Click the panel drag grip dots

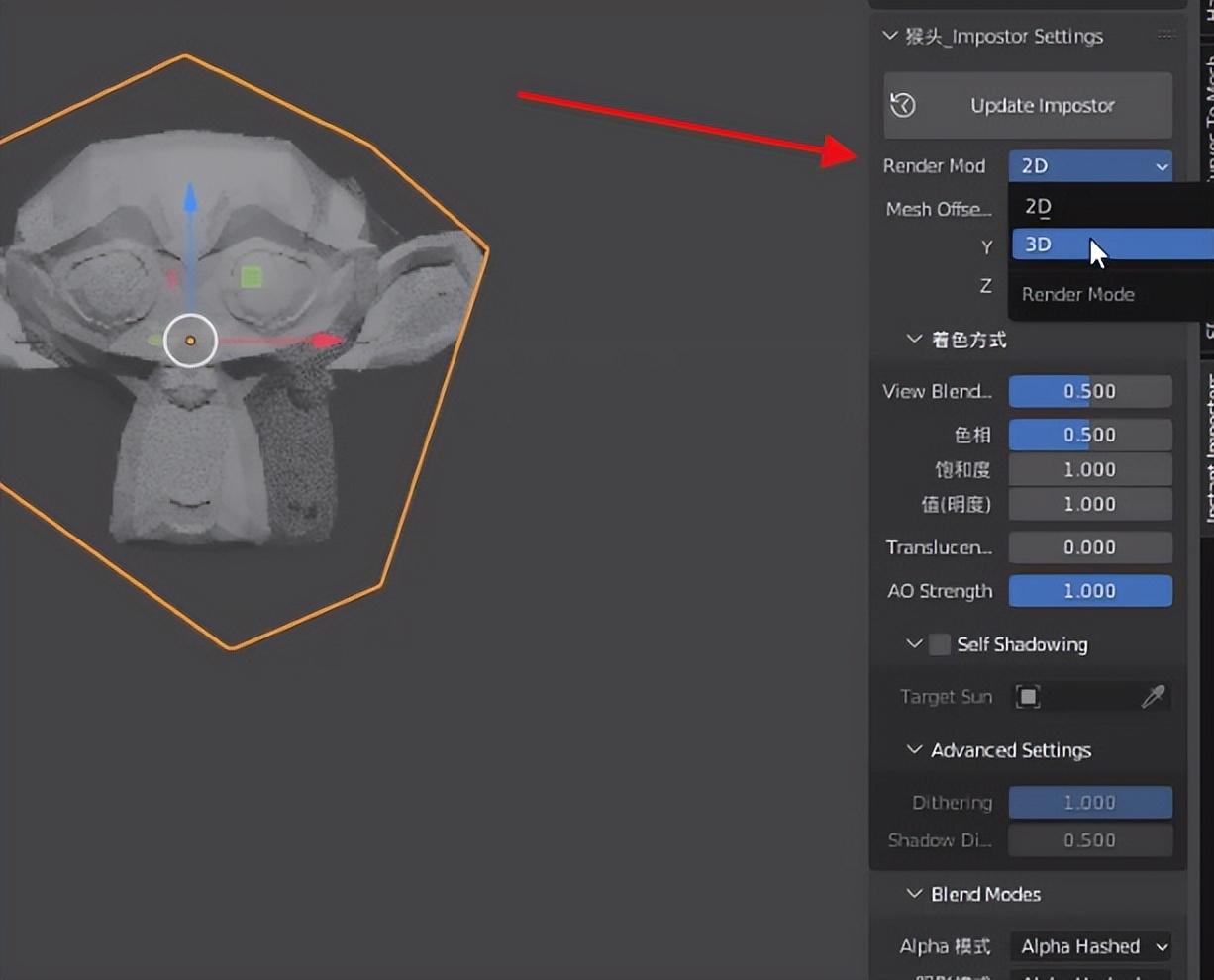1166,36
